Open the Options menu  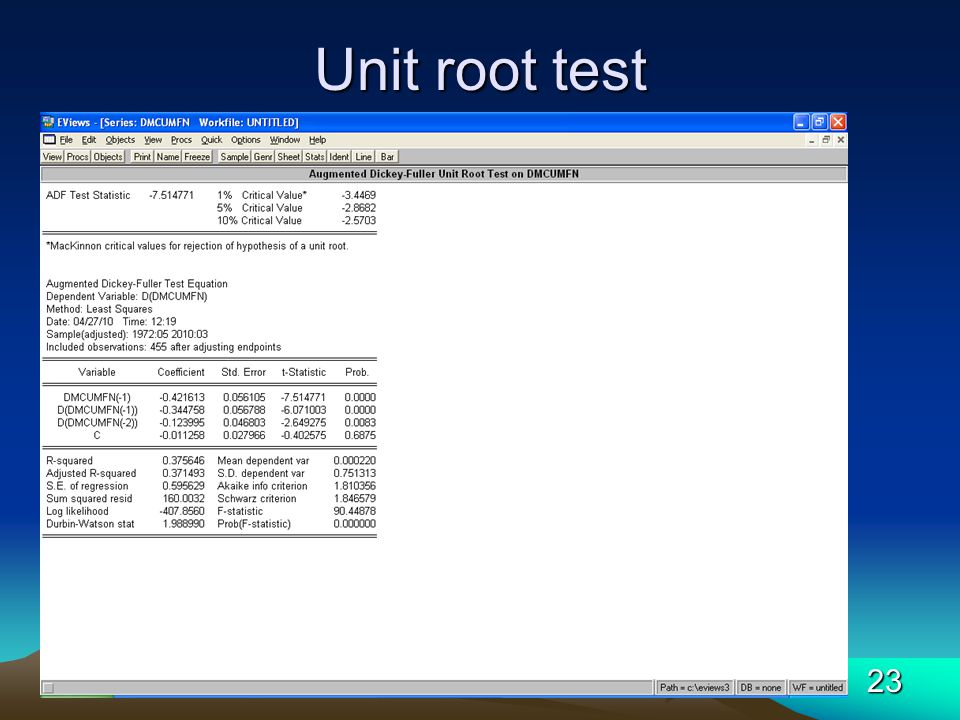click(x=246, y=140)
